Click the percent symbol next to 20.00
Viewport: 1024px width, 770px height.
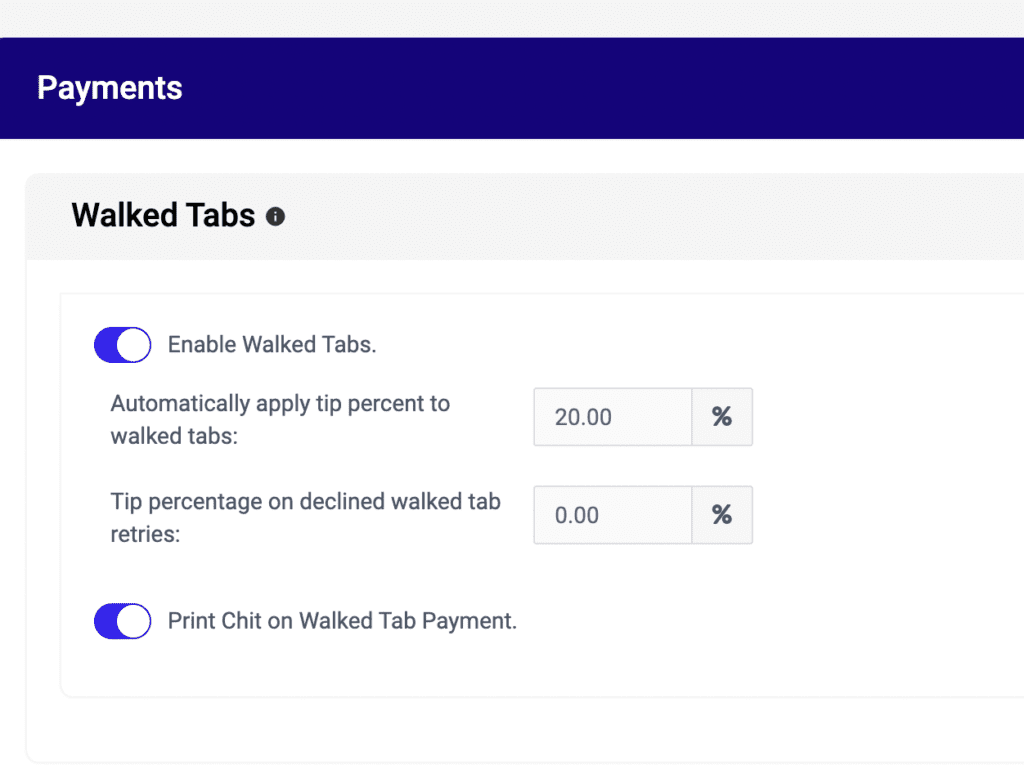722,417
